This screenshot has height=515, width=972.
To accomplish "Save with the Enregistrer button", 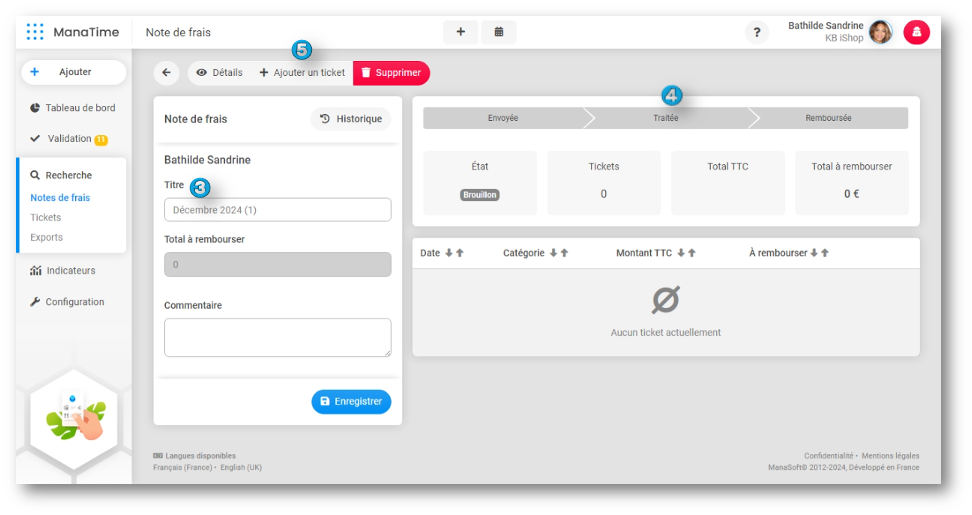I will (x=351, y=401).
